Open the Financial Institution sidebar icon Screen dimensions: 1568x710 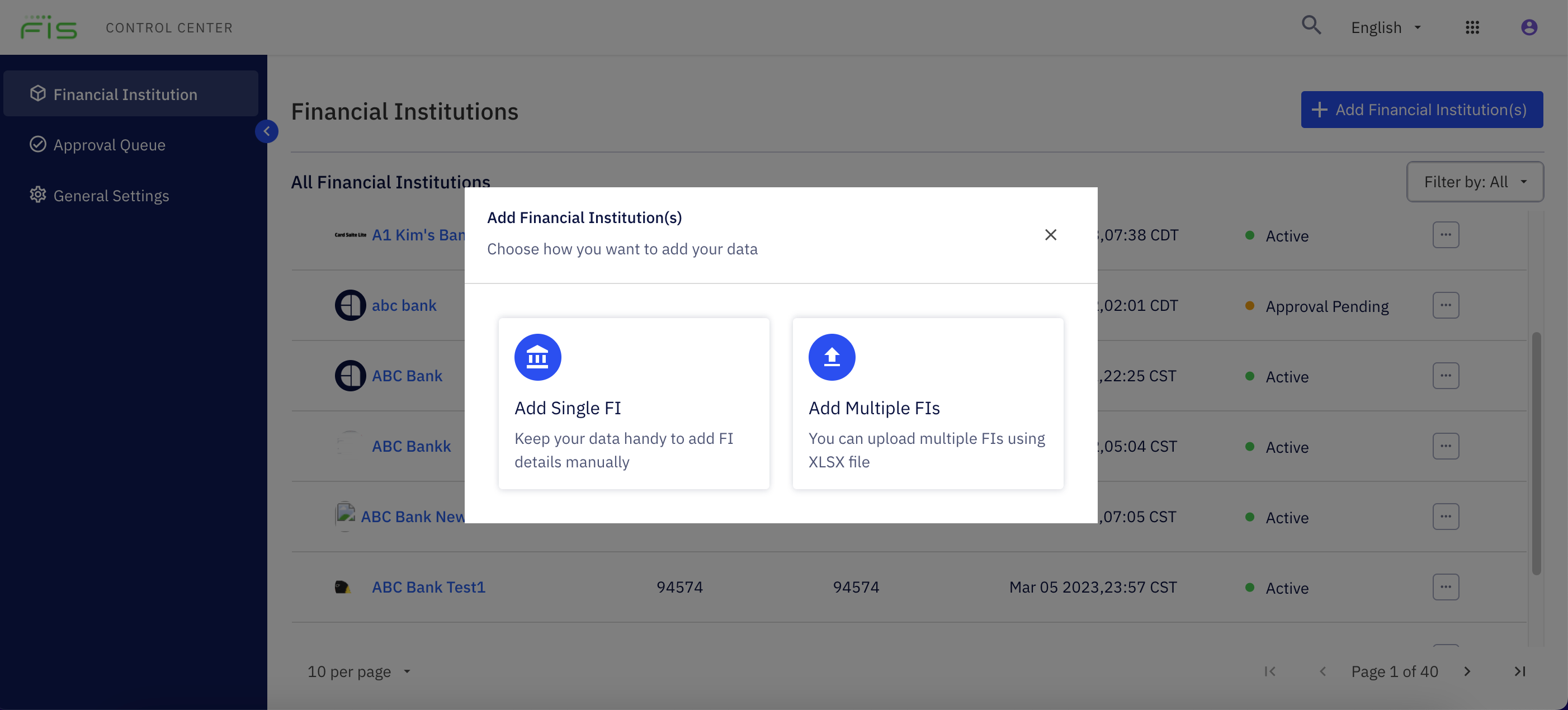(x=37, y=93)
